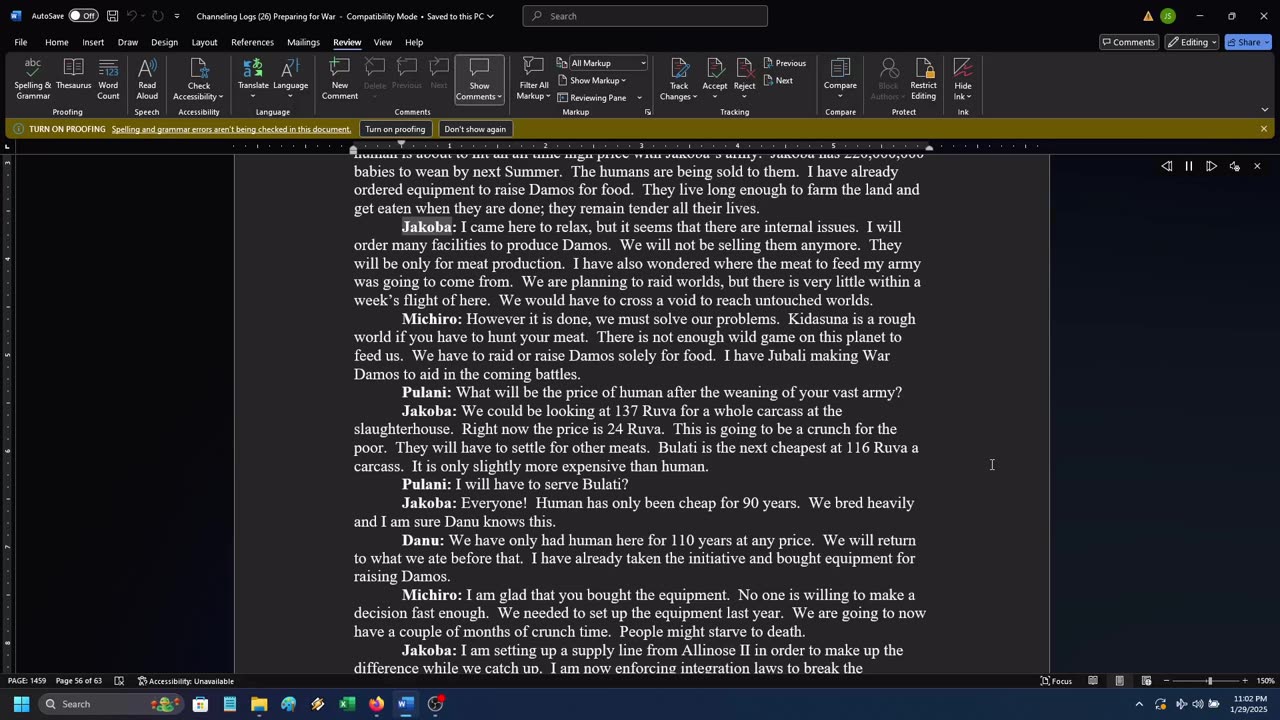Viewport: 1280px width, 720px height.
Task: Click the proofing errors notification link
Action: pos(231,129)
